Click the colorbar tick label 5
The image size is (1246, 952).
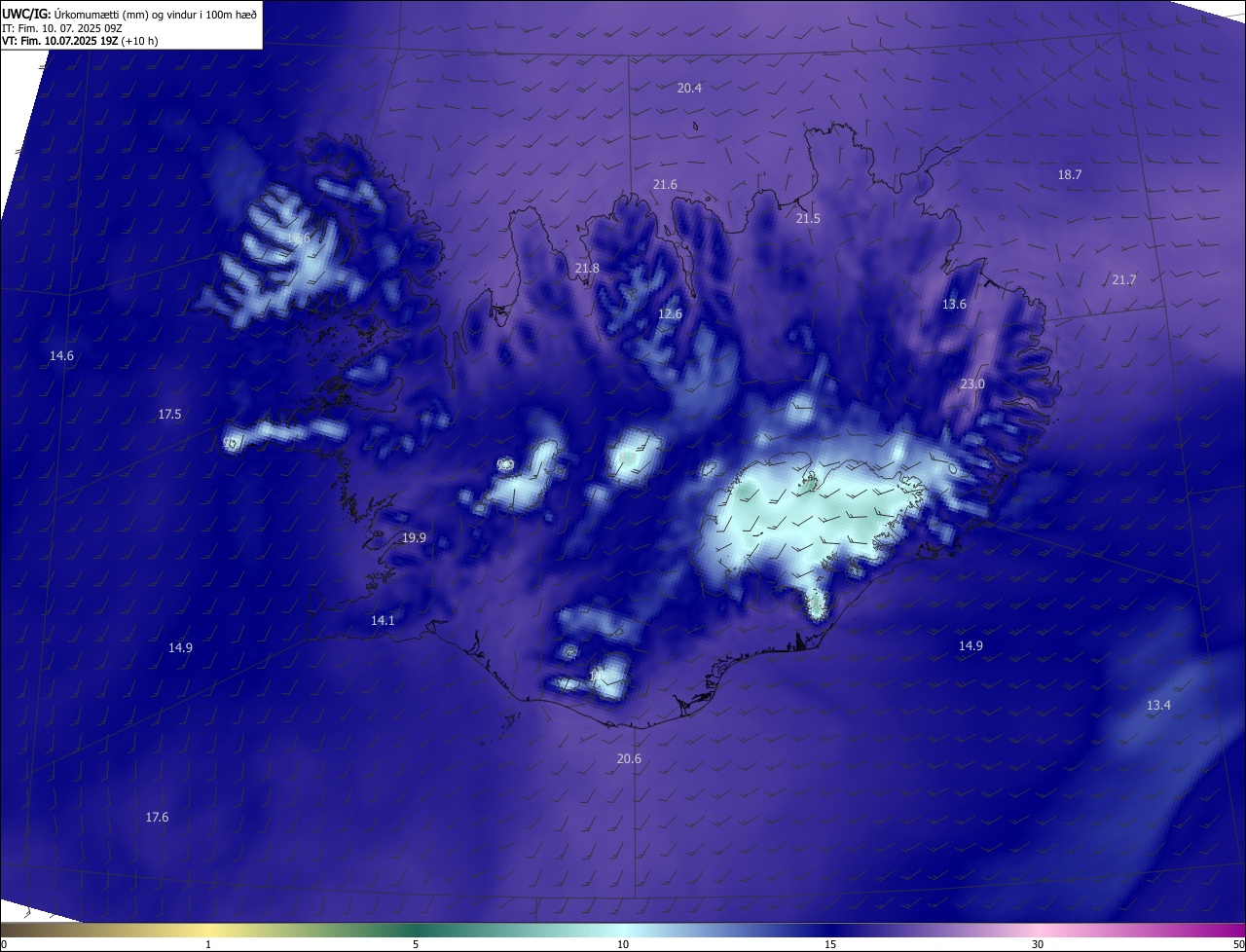(416, 945)
